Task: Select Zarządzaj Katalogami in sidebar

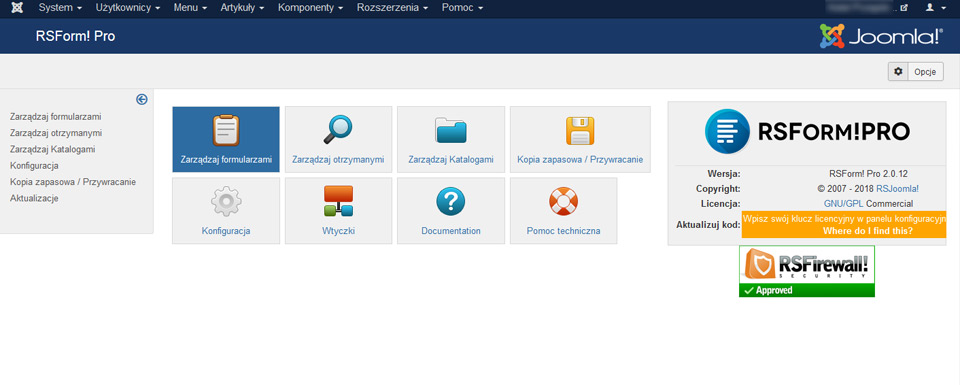Action: point(53,149)
